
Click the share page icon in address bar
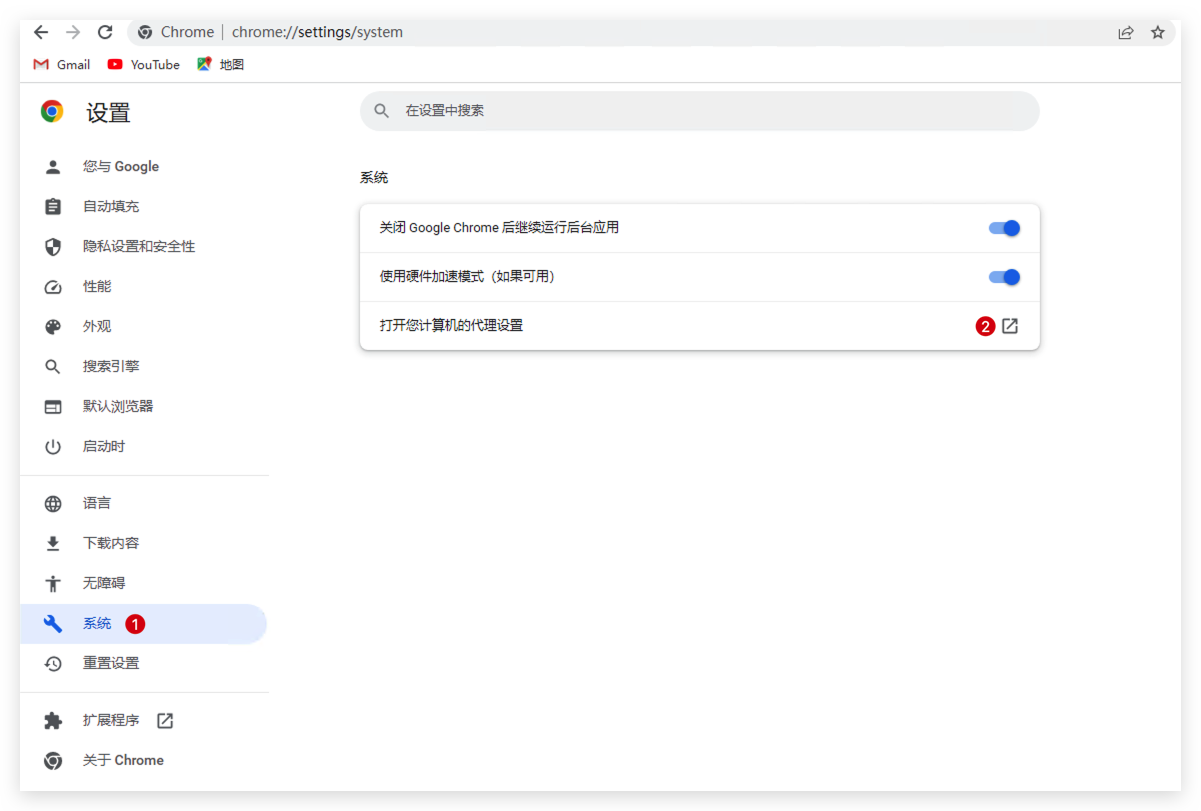[1126, 32]
